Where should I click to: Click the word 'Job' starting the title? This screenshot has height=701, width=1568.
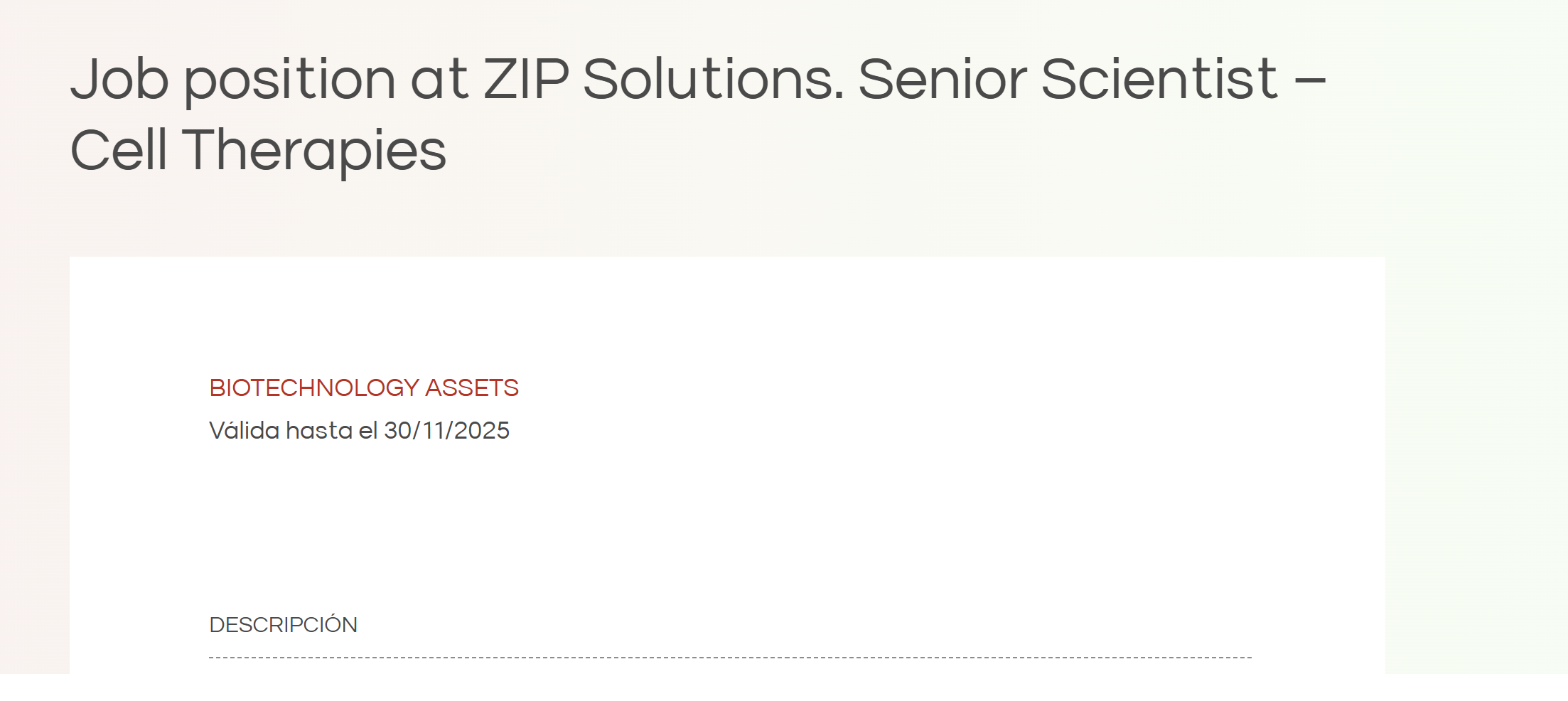point(119,78)
